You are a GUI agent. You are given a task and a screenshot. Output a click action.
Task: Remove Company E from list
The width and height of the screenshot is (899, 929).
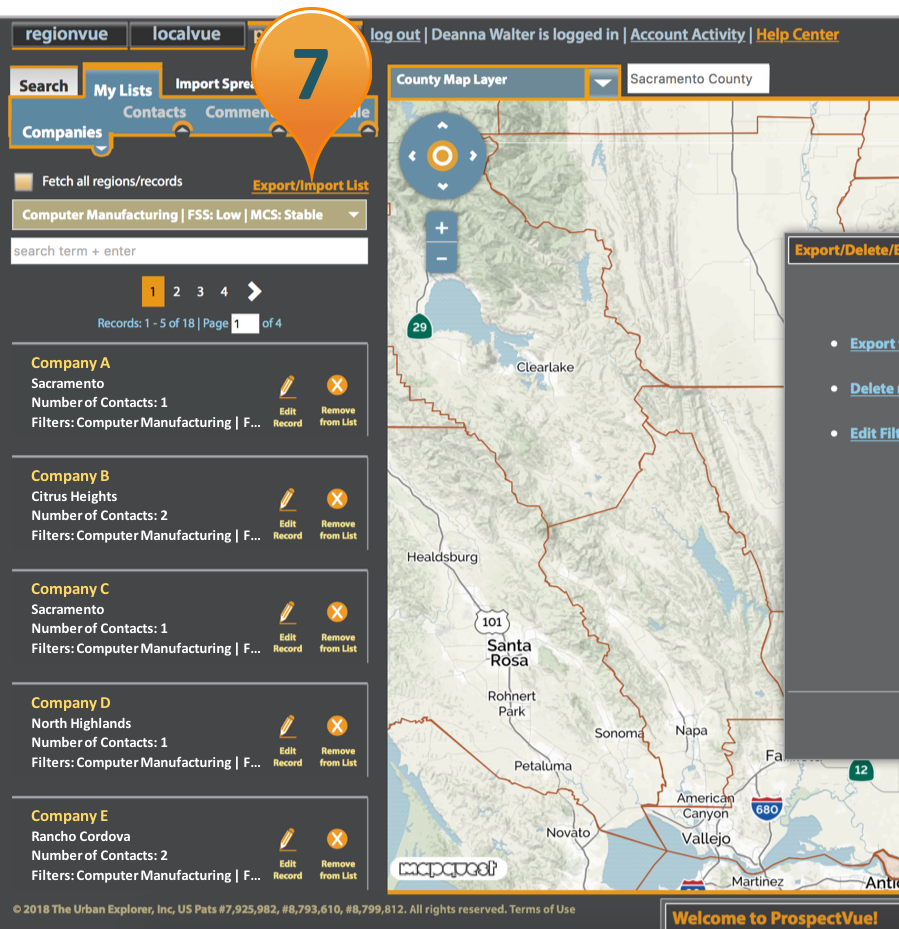pos(337,839)
